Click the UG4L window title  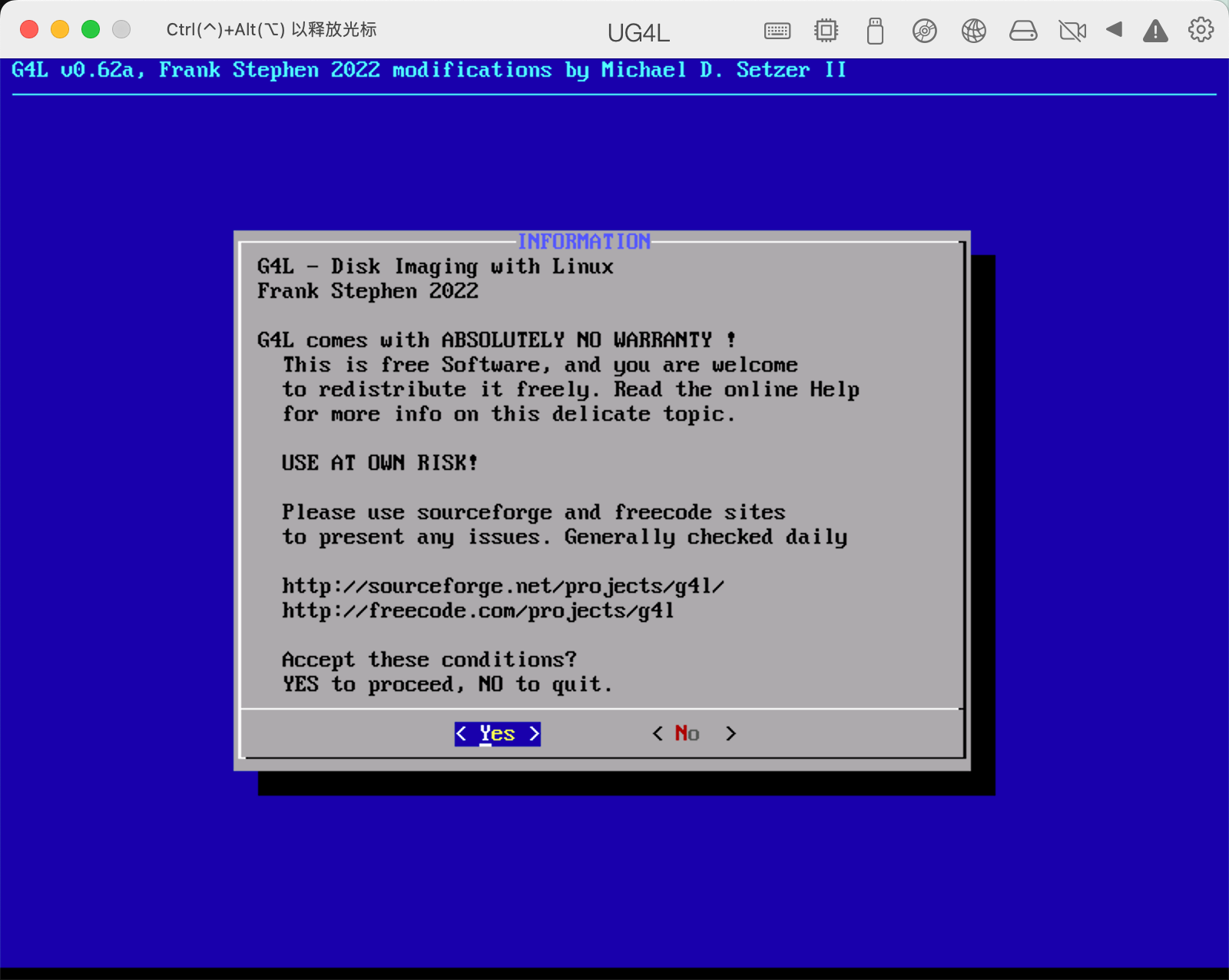tap(638, 33)
